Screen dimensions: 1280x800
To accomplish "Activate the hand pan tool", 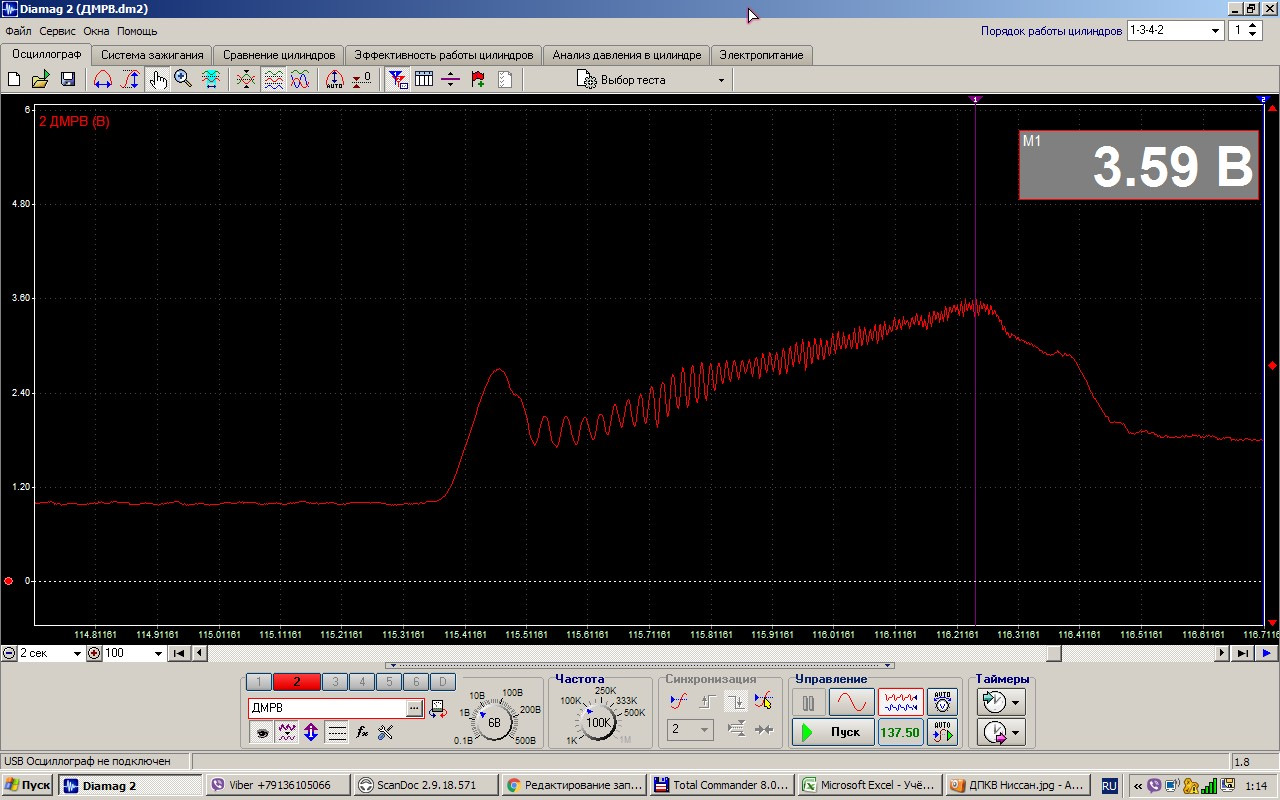I will (158, 79).
